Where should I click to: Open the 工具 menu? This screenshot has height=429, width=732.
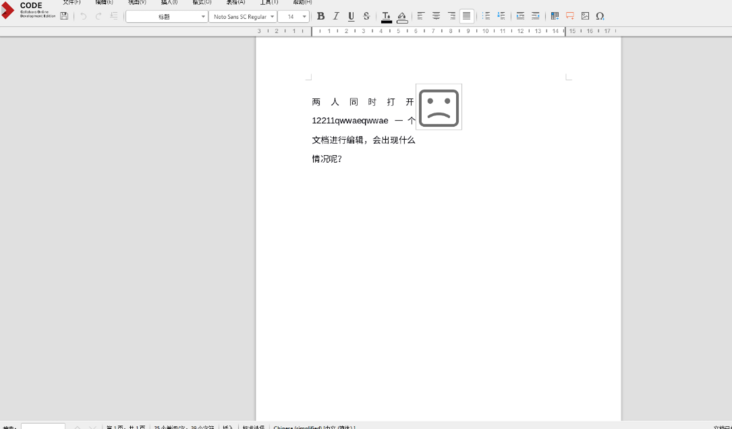[x=269, y=2]
